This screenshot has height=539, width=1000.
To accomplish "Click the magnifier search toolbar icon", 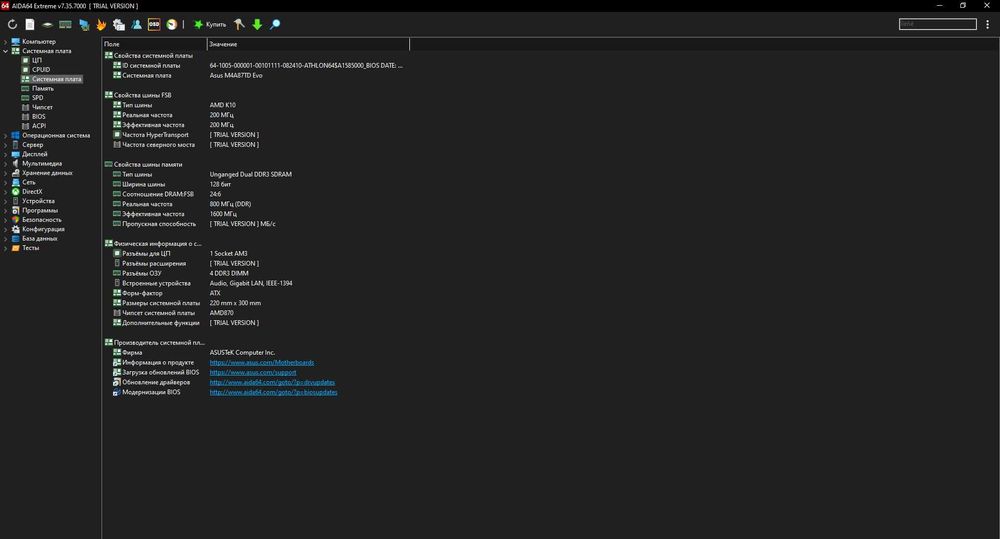I will (x=275, y=23).
